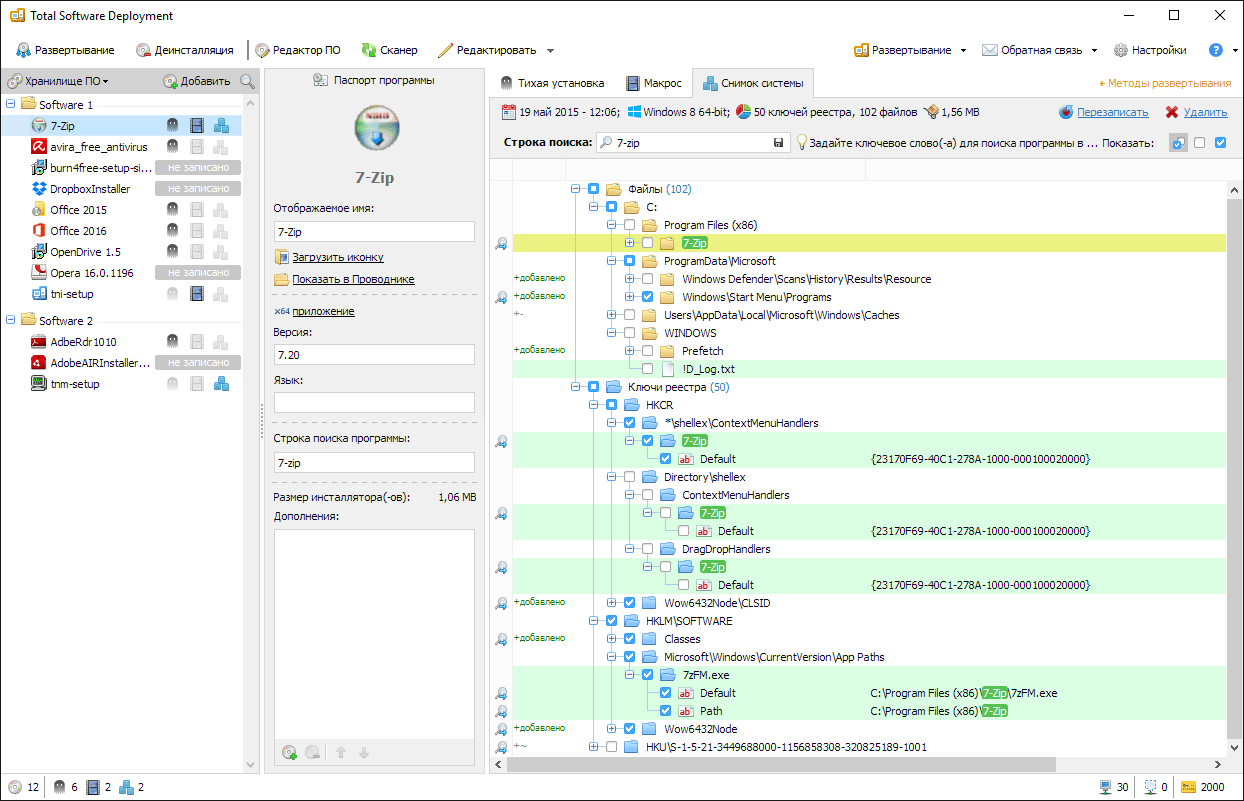Switch to the Silent install tab
The width and height of the screenshot is (1244, 801).
[x=552, y=83]
